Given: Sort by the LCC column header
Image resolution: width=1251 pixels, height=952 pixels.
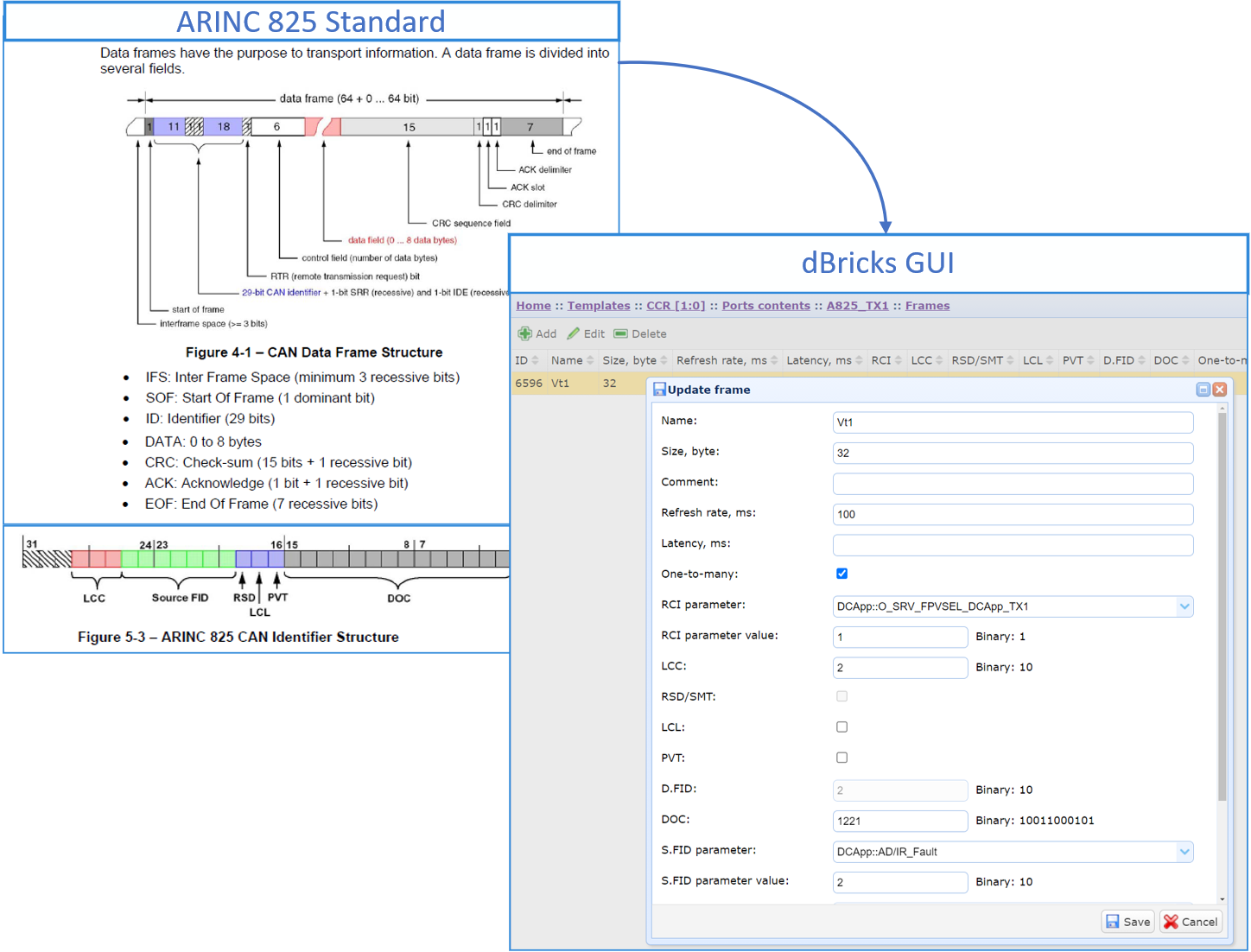Looking at the screenshot, I should tap(927, 360).
